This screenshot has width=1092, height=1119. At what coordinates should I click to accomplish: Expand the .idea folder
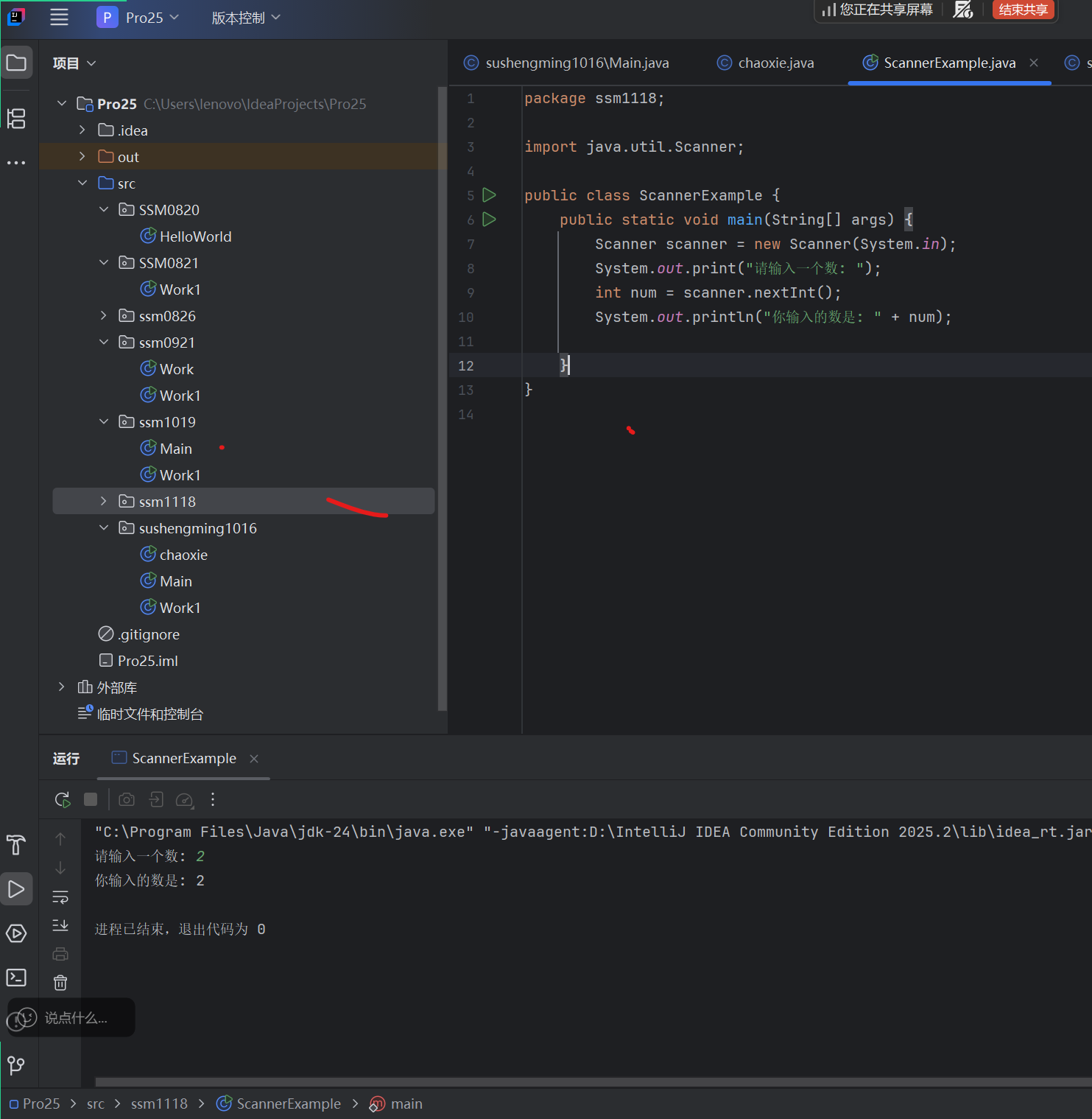82,130
